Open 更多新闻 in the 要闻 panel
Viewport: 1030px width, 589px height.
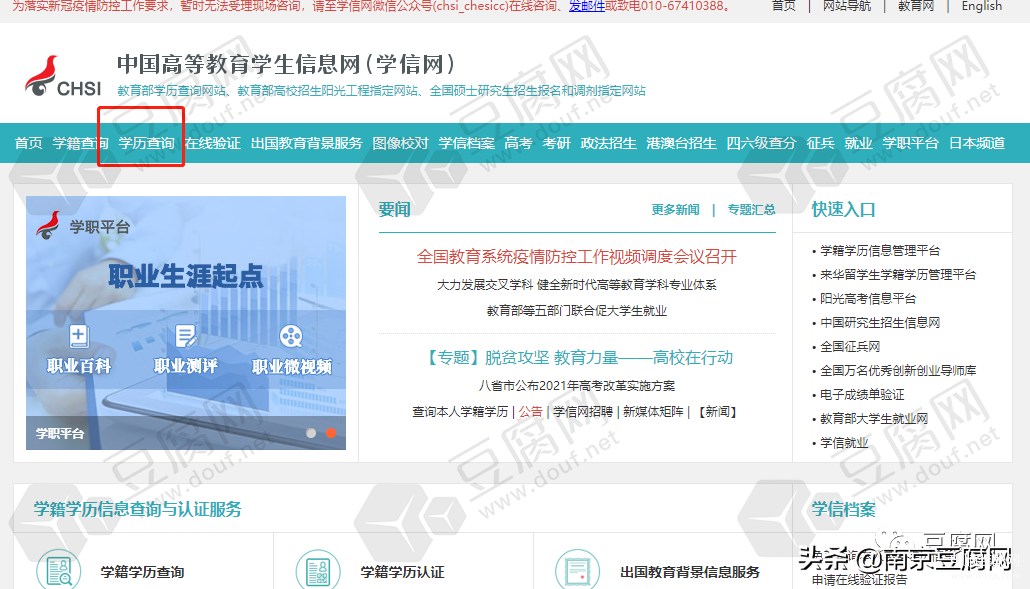tap(675, 209)
